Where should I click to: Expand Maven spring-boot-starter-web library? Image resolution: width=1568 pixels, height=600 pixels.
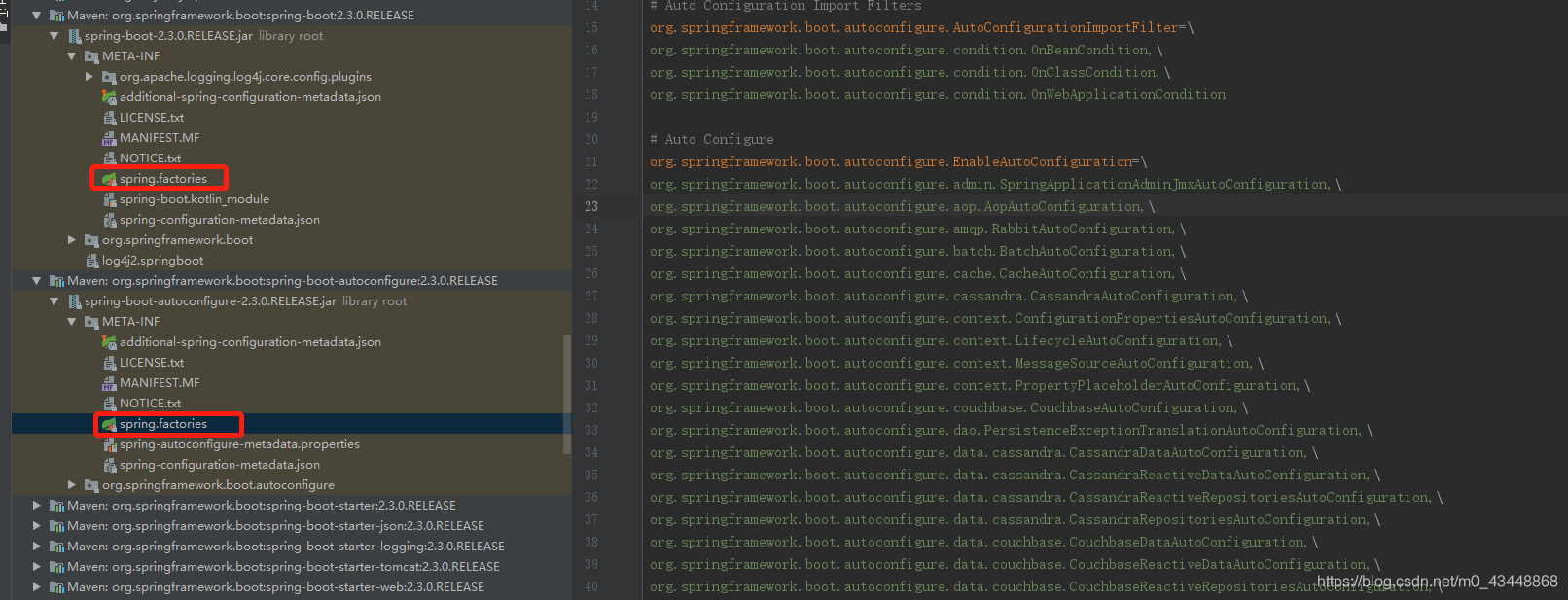click(x=37, y=587)
